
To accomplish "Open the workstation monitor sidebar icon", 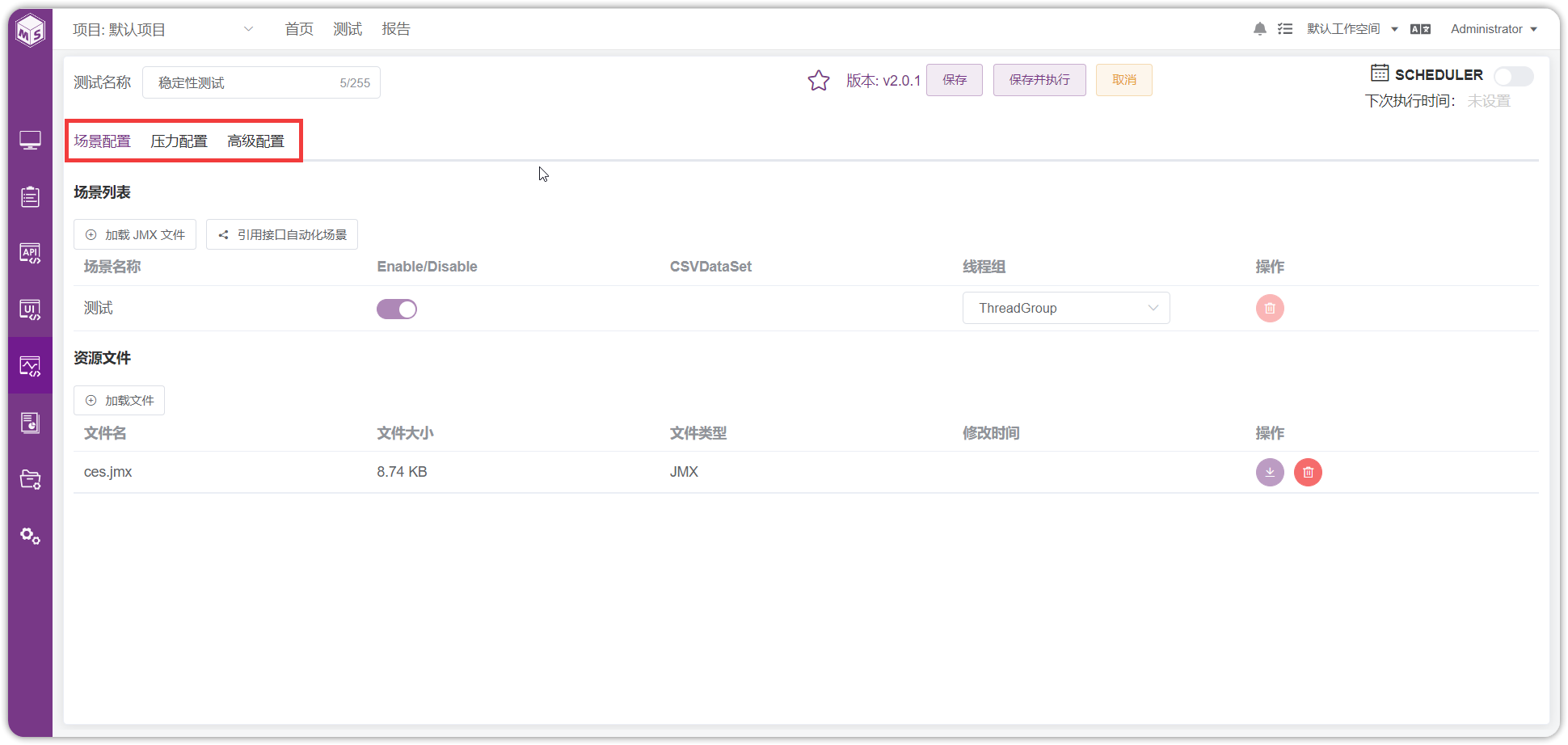I will (x=31, y=141).
